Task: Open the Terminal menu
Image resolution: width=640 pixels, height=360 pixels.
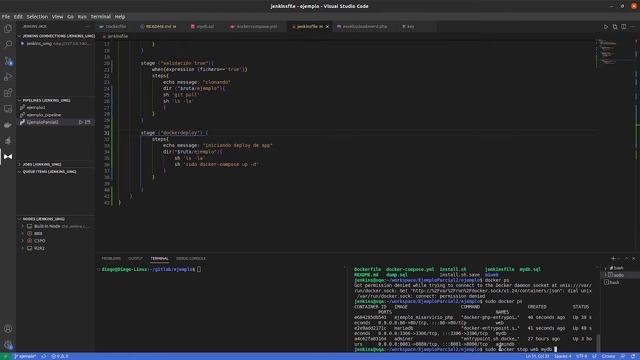Action: coord(100,17)
